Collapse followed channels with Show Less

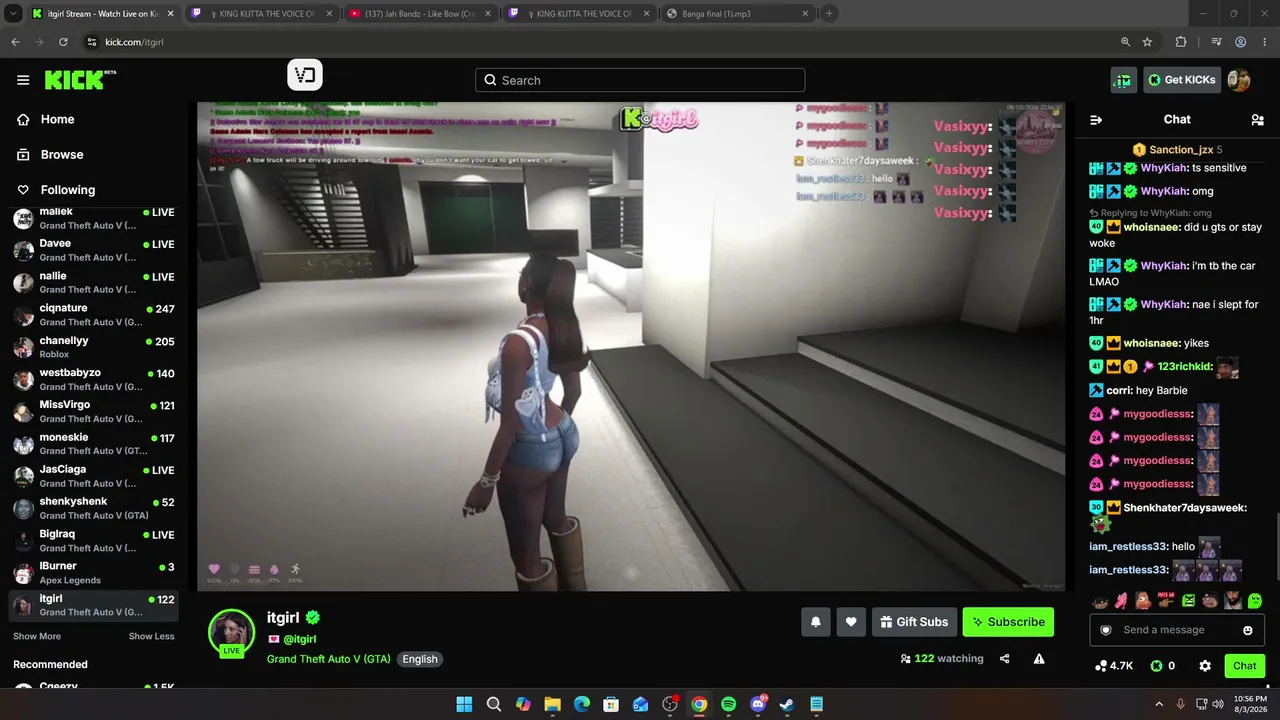point(151,636)
